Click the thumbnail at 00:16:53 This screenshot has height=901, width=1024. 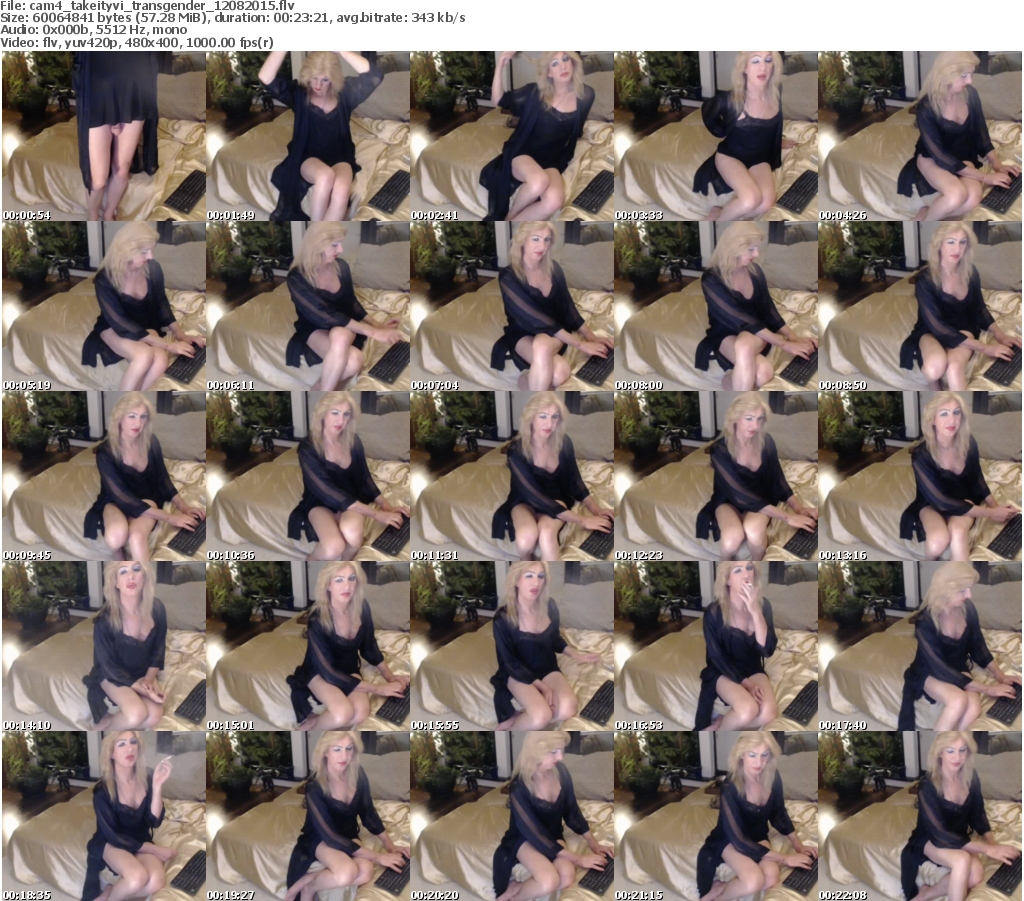point(716,646)
